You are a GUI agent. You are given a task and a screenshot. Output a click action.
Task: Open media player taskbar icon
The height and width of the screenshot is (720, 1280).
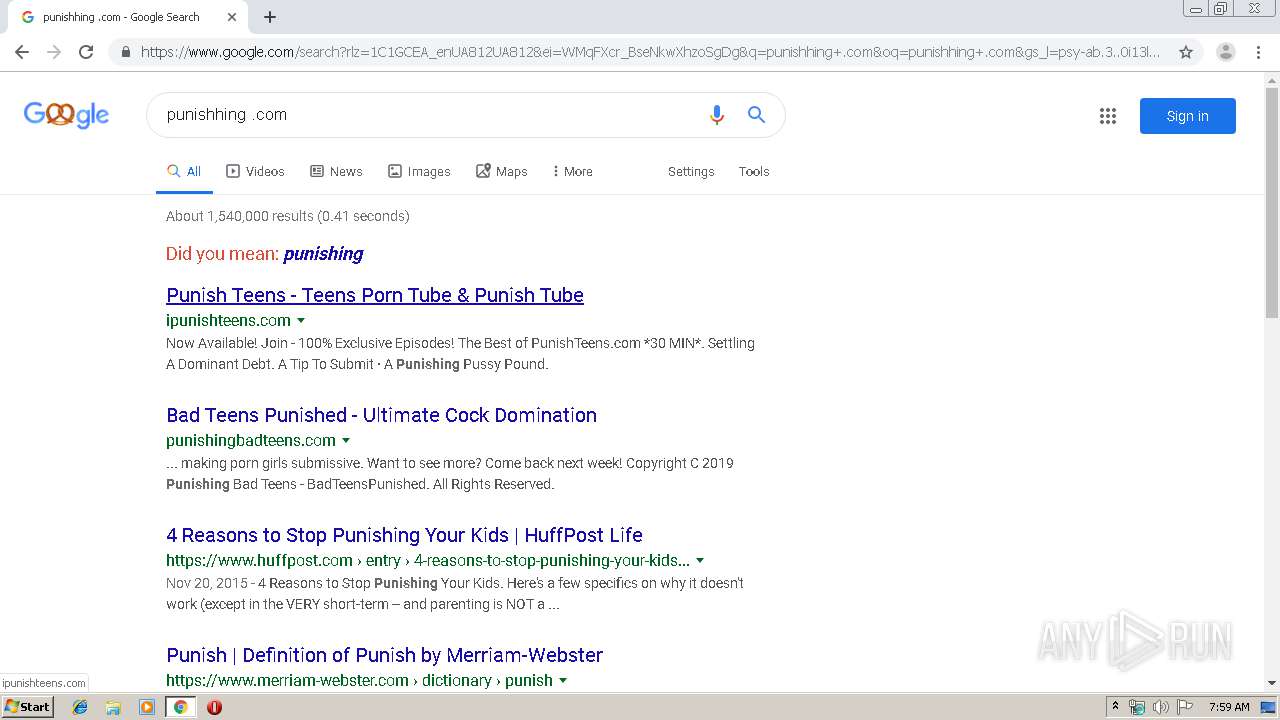[147, 707]
